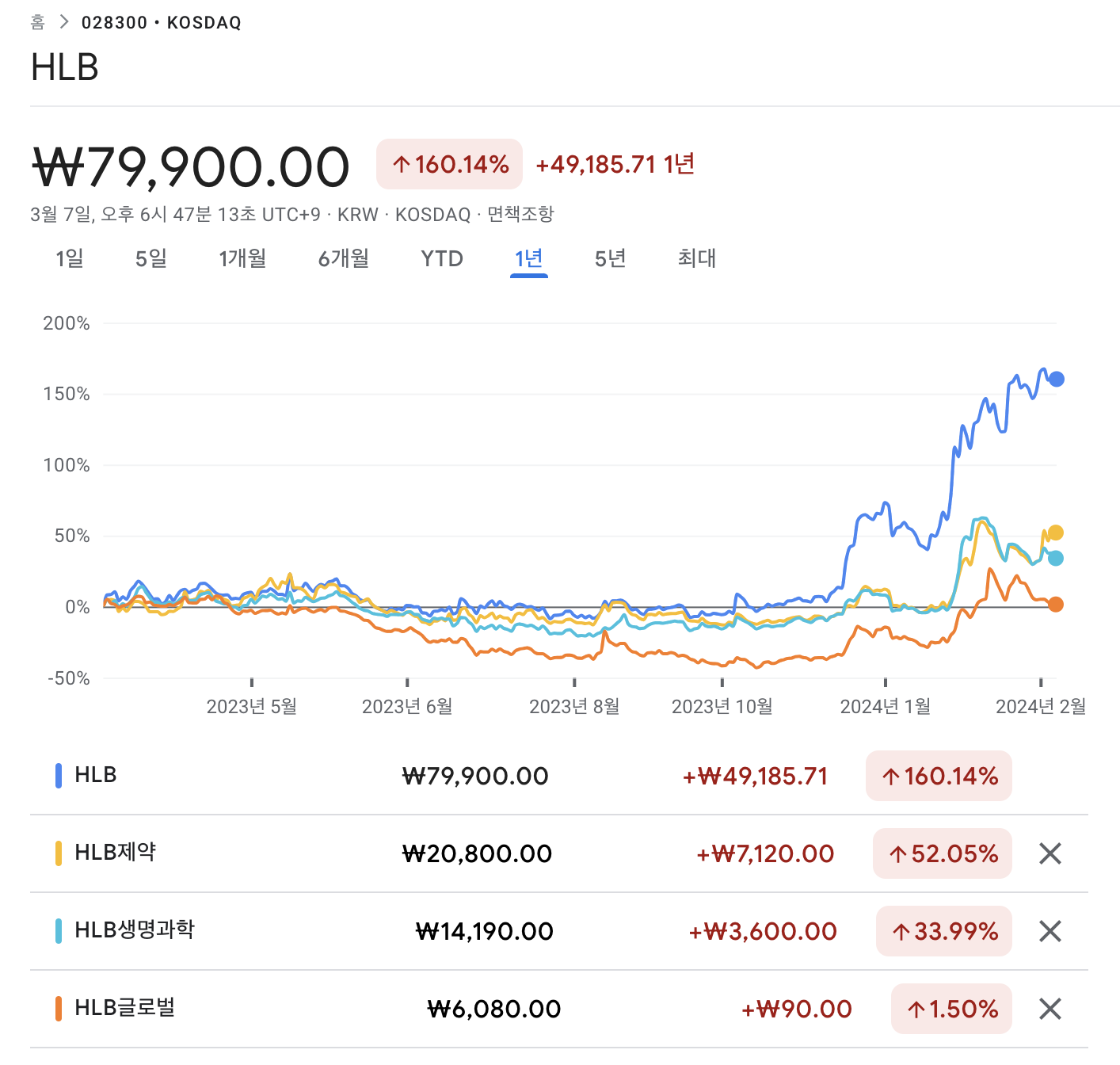Click the +₩3,600.00 change value
Image resolution: width=1120 pixels, height=1065 pixels.
click(x=763, y=931)
